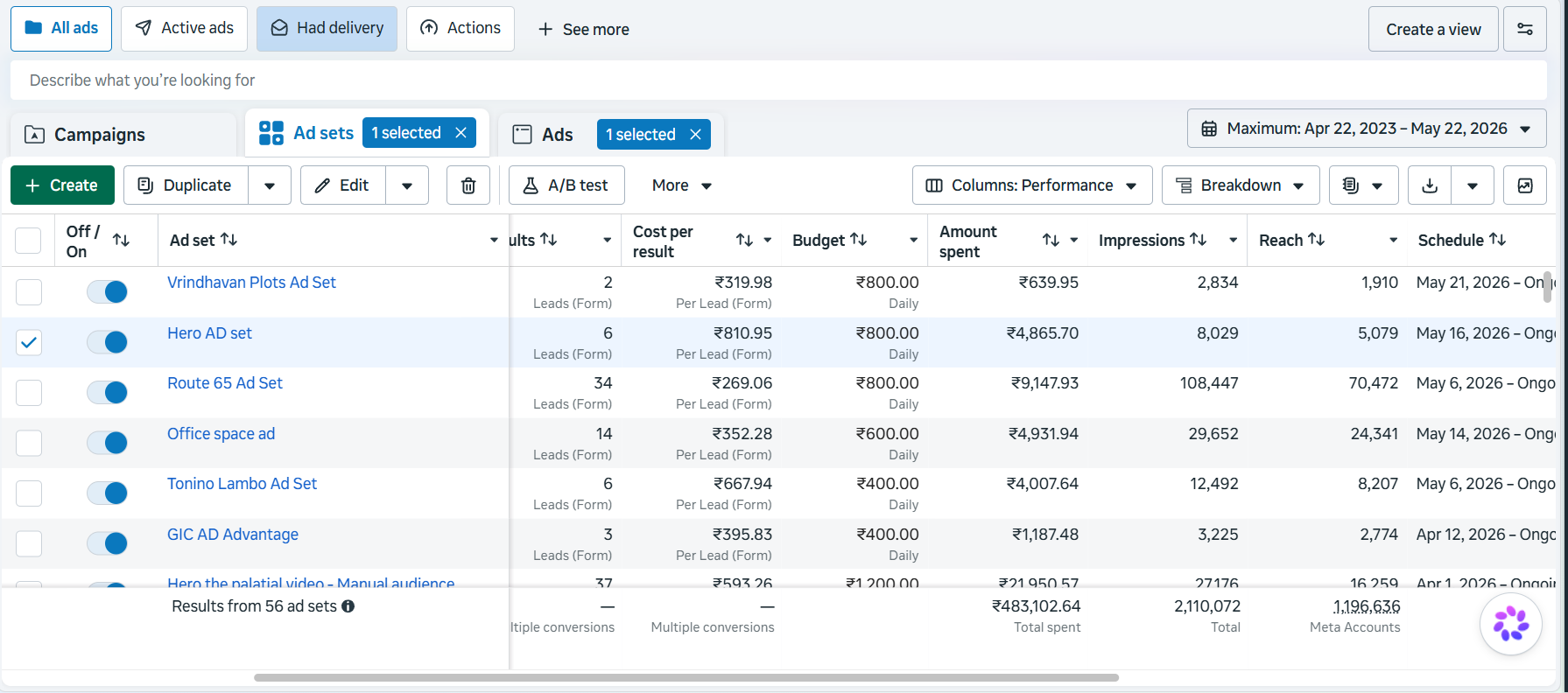Click the green Create button

[62, 185]
